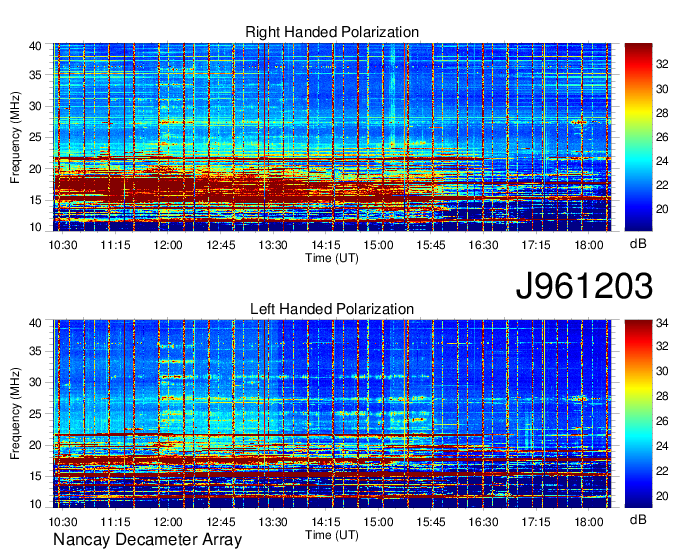
Task: Click 12:00 tick on left-handed plot
Action: coord(168,522)
